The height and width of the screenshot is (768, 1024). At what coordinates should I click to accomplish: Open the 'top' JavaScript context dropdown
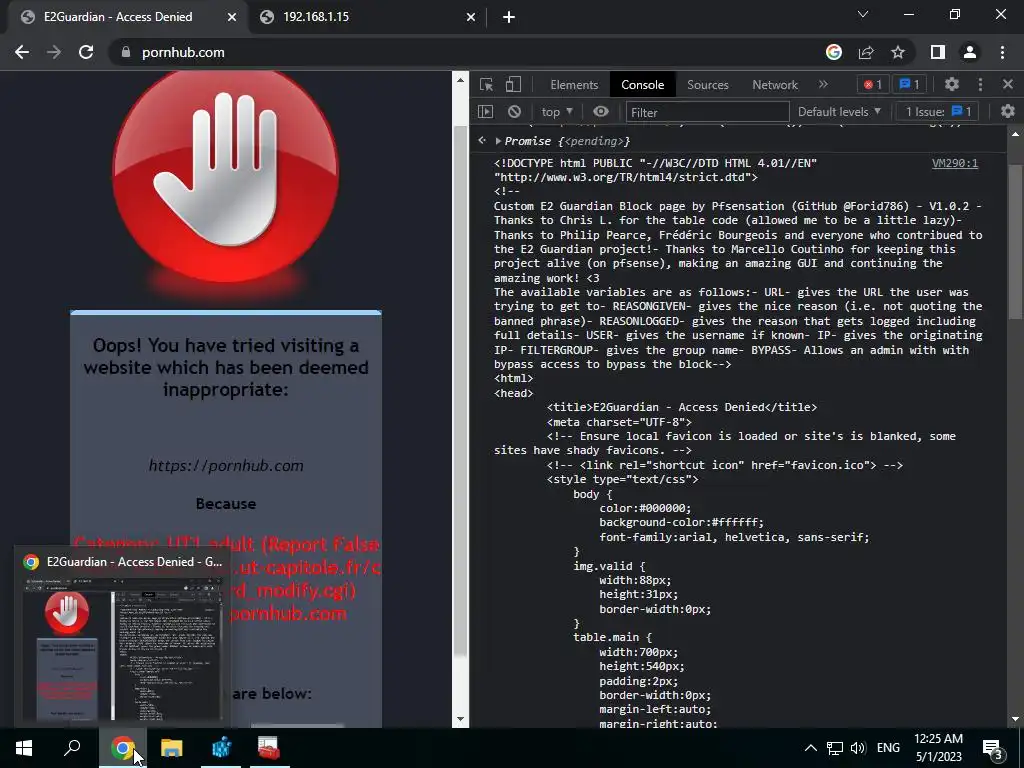tap(556, 112)
